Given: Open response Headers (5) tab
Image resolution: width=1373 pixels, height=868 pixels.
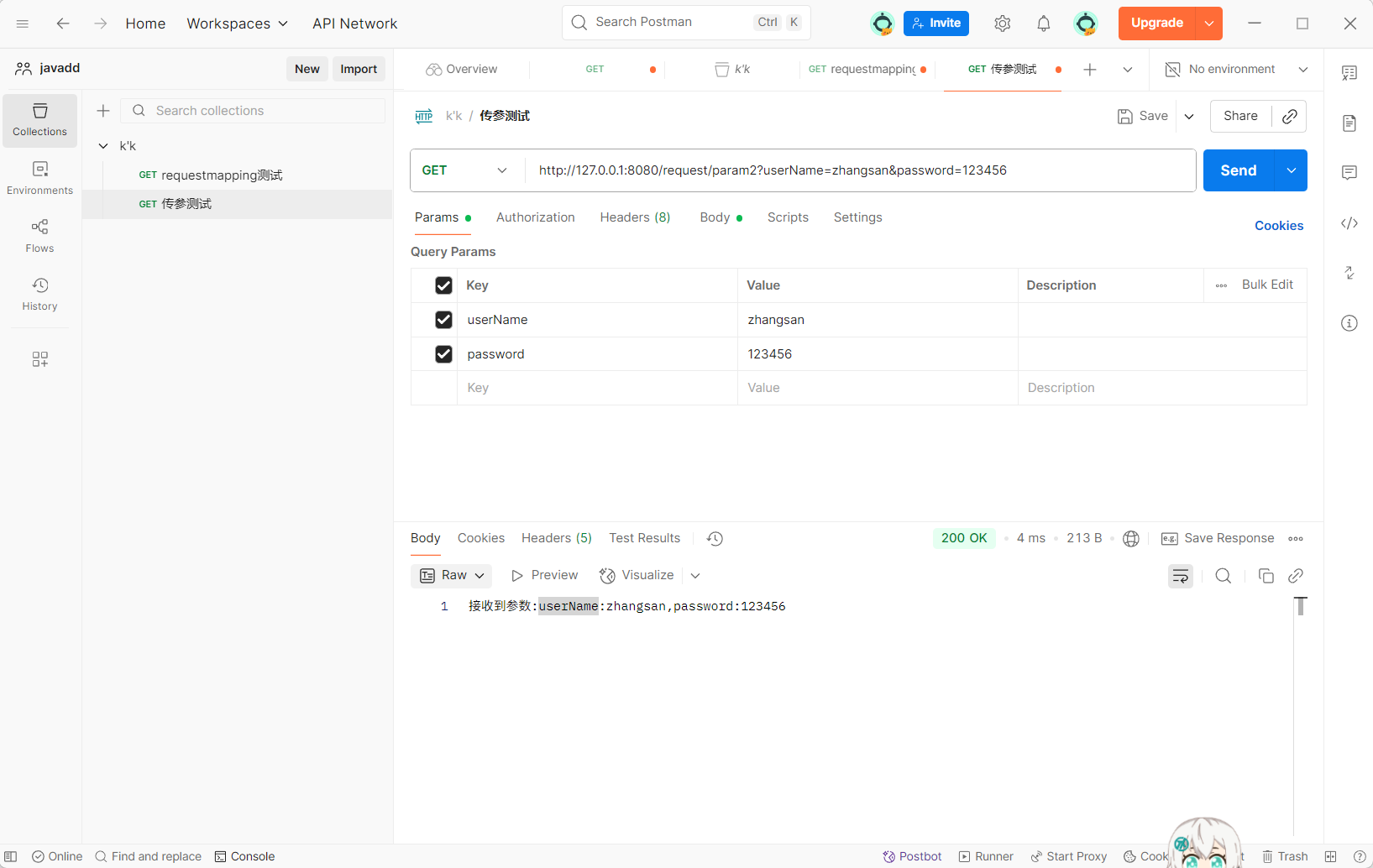Looking at the screenshot, I should click(x=557, y=538).
